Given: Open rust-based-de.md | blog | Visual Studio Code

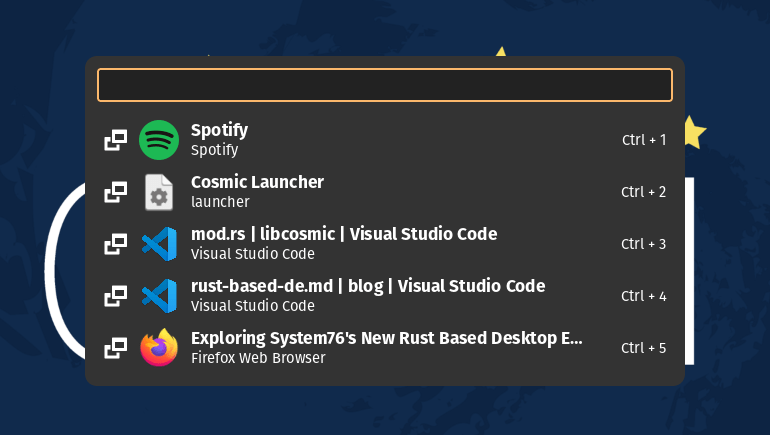Looking at the screenshot, I should (367, 286).
